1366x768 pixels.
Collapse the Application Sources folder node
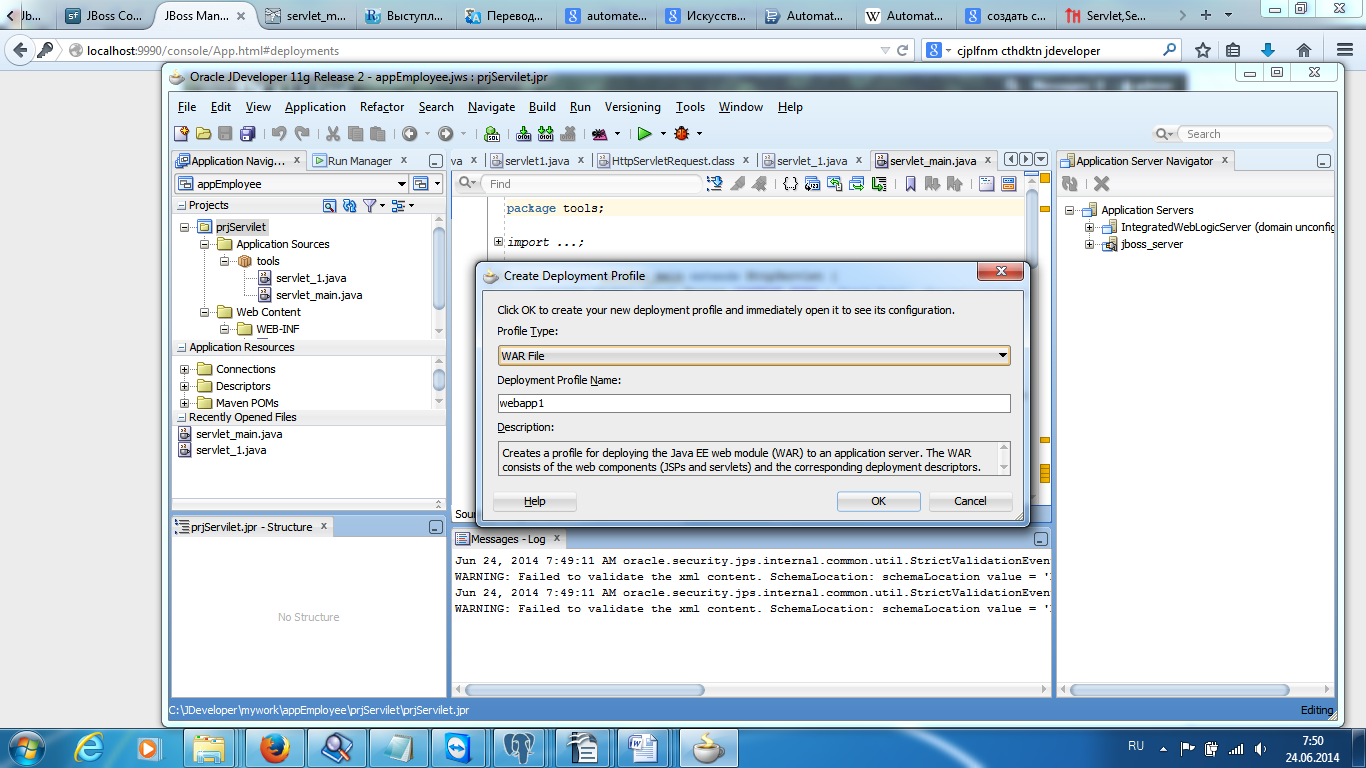point(204,244)
